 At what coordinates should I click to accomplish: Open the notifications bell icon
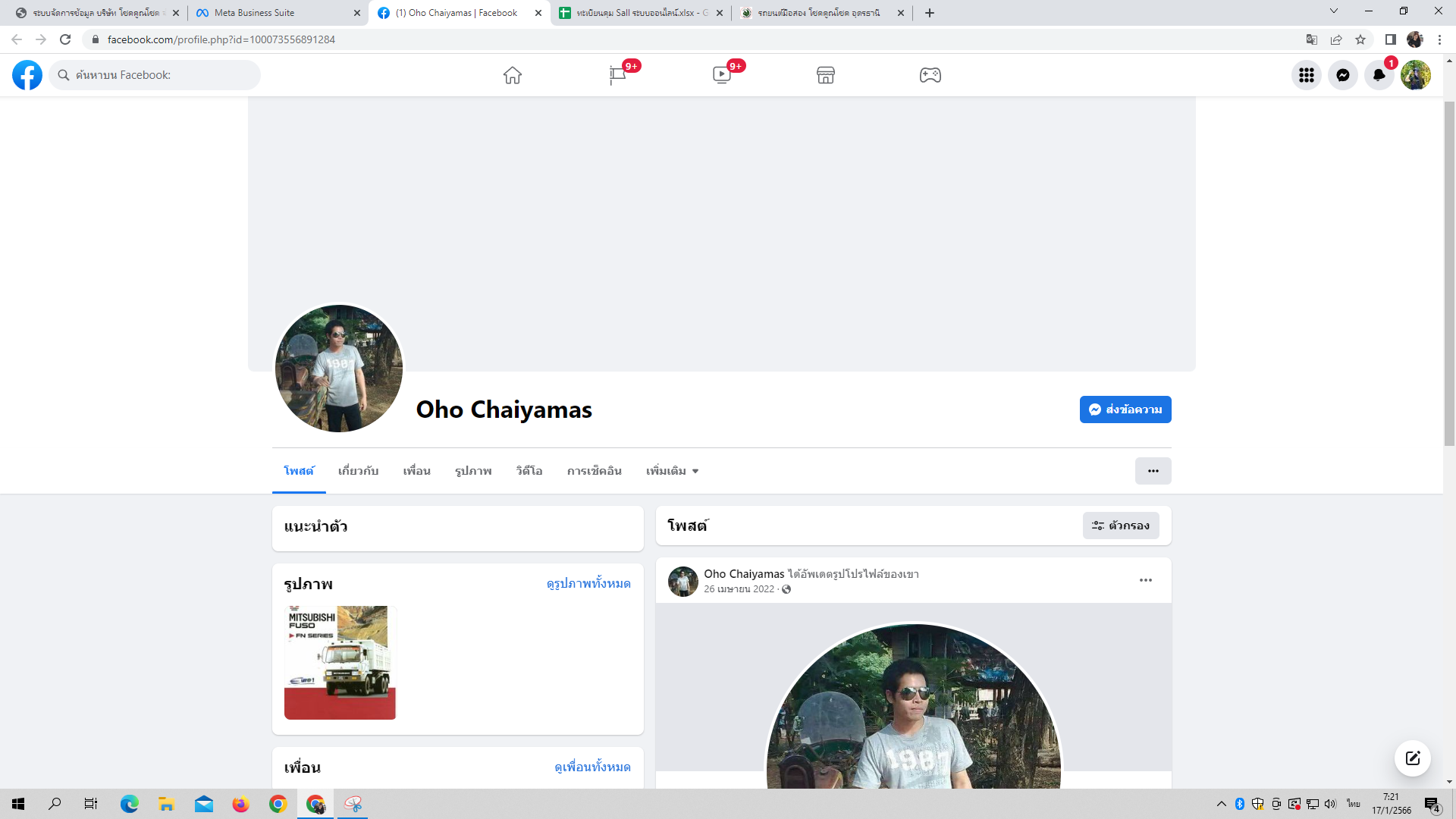1379,75
